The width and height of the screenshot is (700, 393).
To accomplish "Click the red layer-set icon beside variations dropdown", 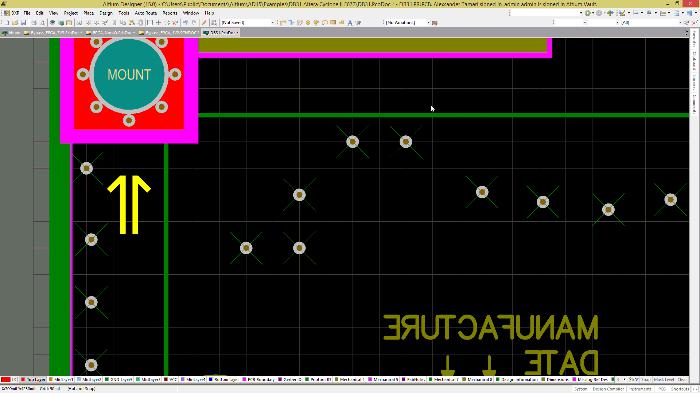I will (435, 23).
